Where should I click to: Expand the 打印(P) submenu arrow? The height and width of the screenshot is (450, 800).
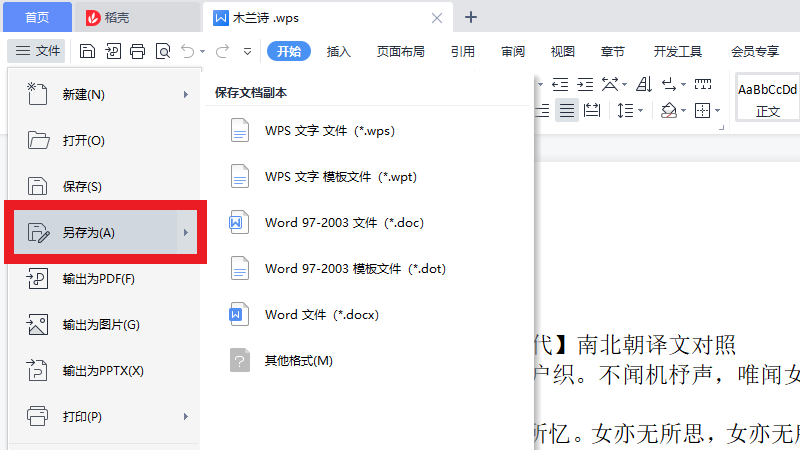click(x=186, y=416)
